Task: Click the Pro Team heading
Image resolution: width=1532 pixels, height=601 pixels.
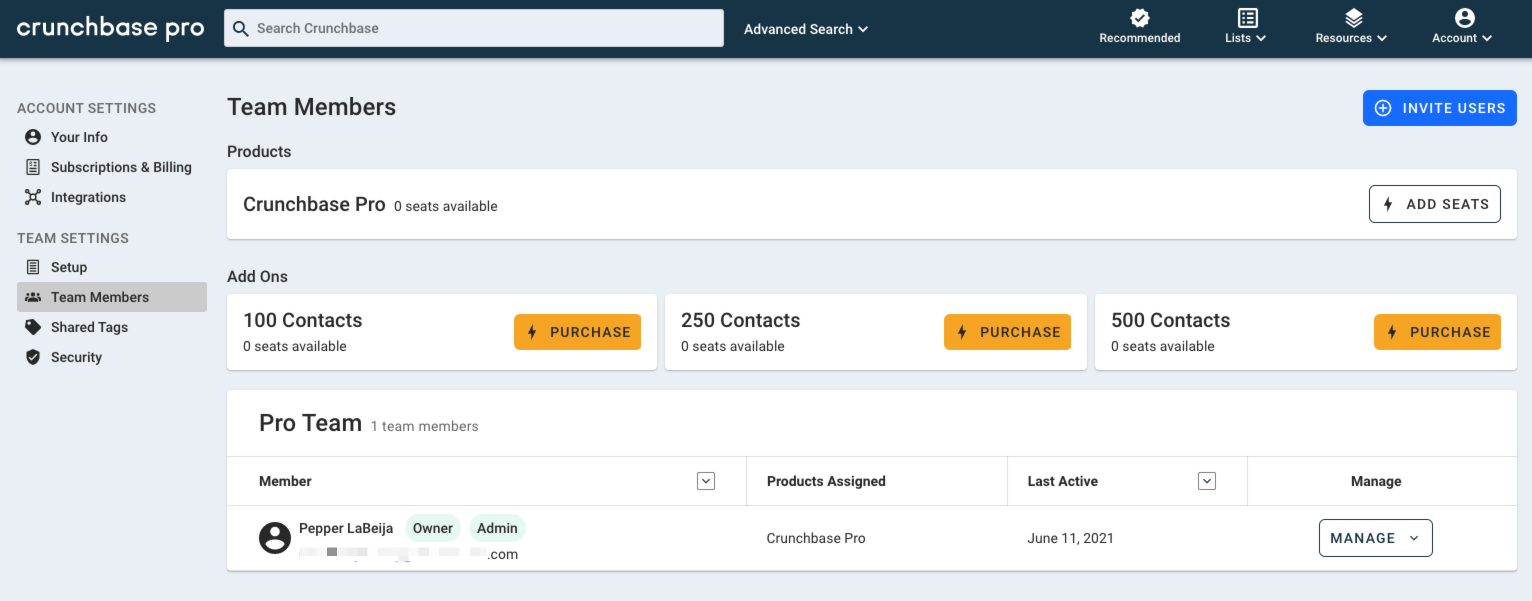Action: (x=310, y=423)
